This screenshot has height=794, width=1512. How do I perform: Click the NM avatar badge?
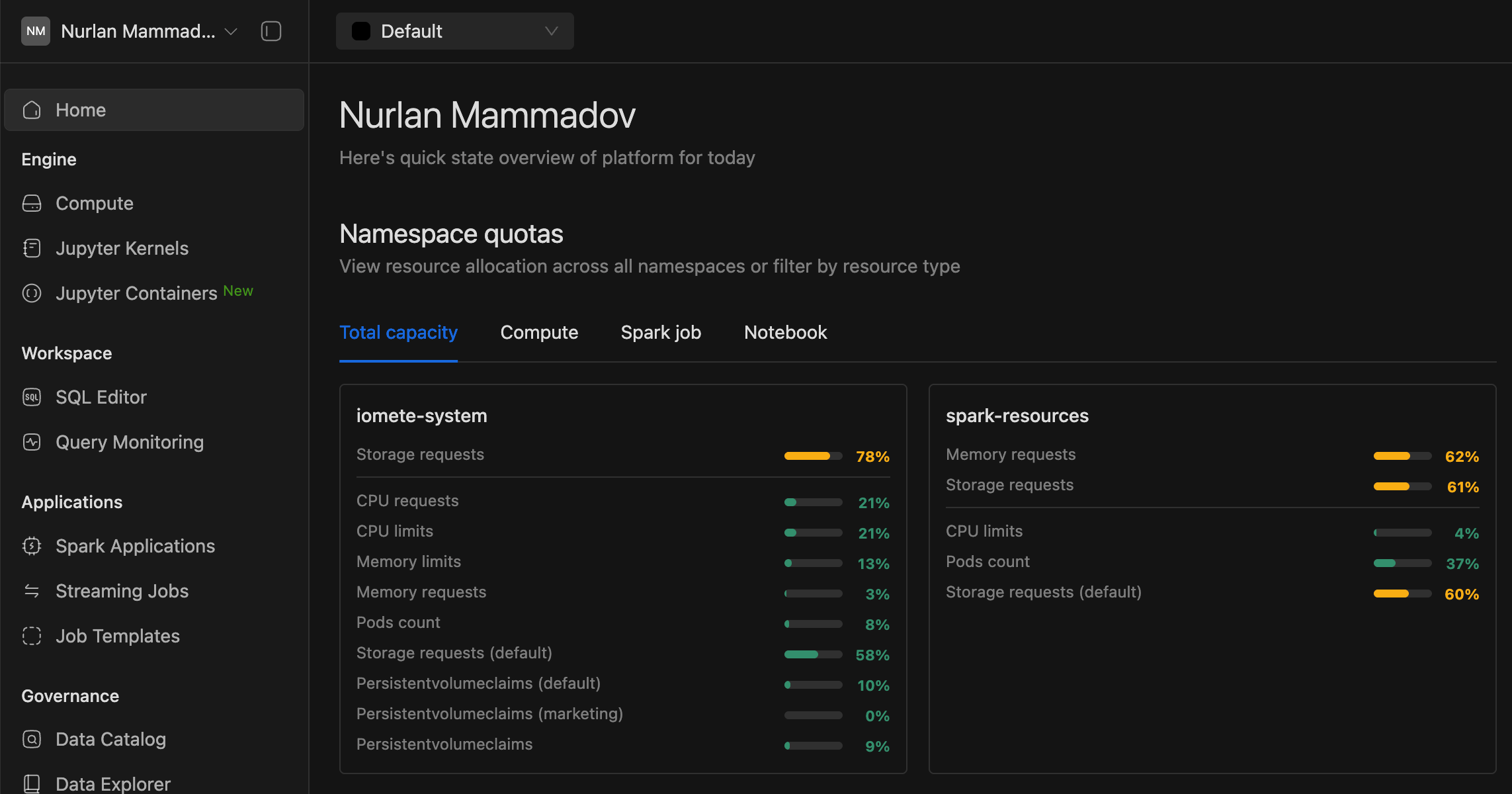click(x=36, y=30)
